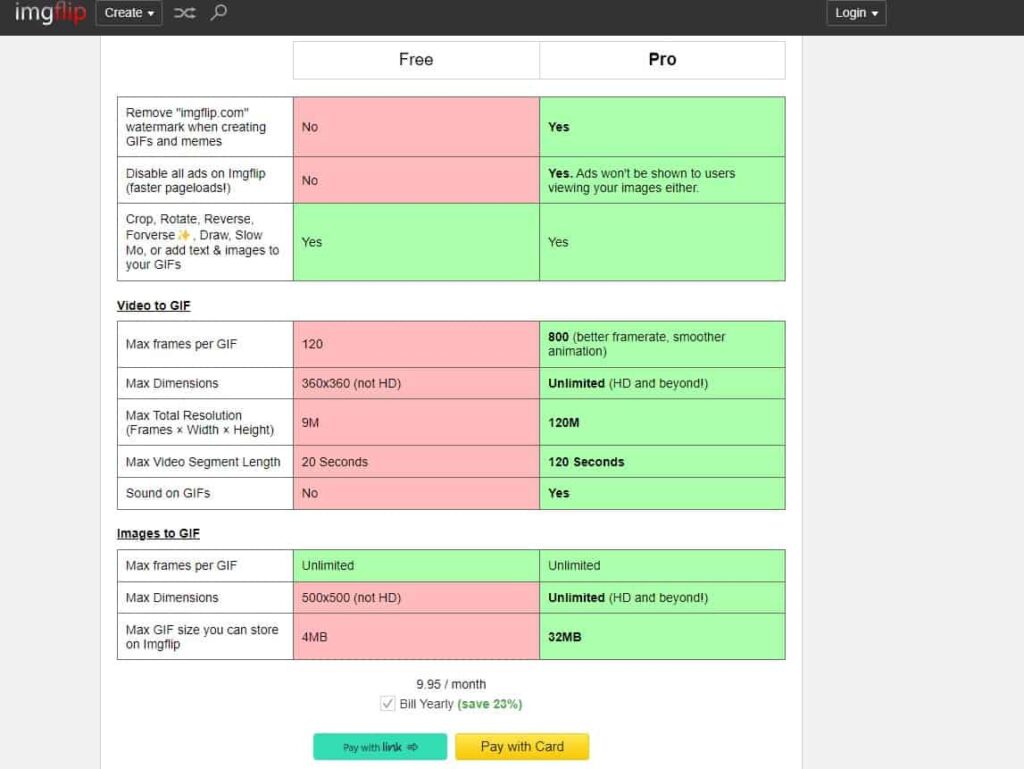Viewport: 1024px width, 769px height.
Task: Click the Pro 32MB storage cell
Action: (x=662, y=636)
